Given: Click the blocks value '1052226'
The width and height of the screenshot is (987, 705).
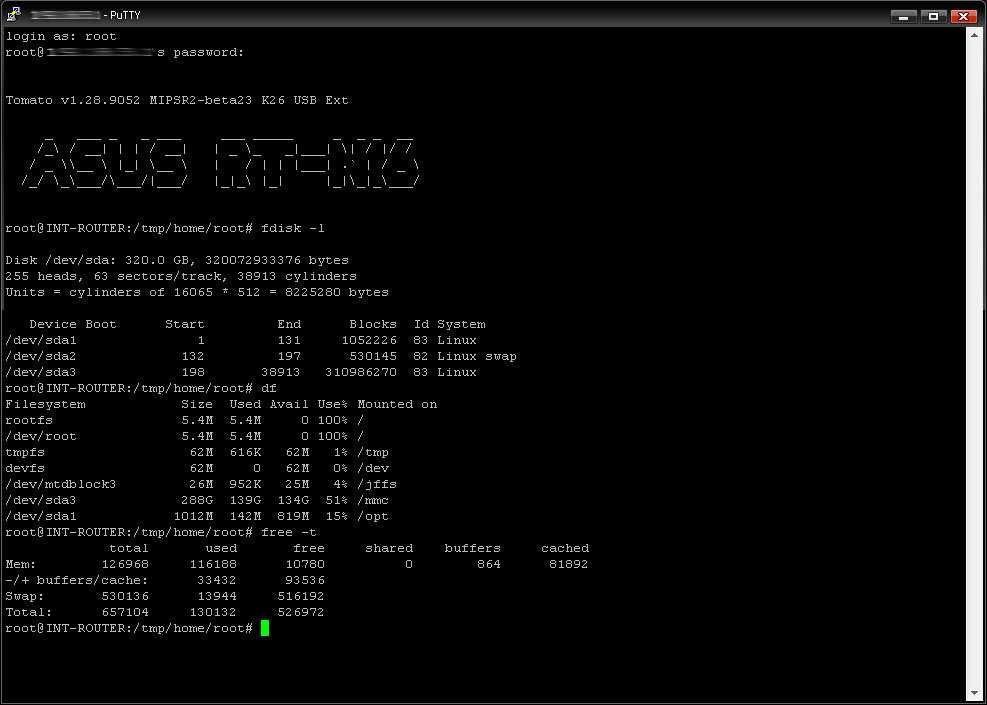Looking at the screenshot, I should click(369, 341).
